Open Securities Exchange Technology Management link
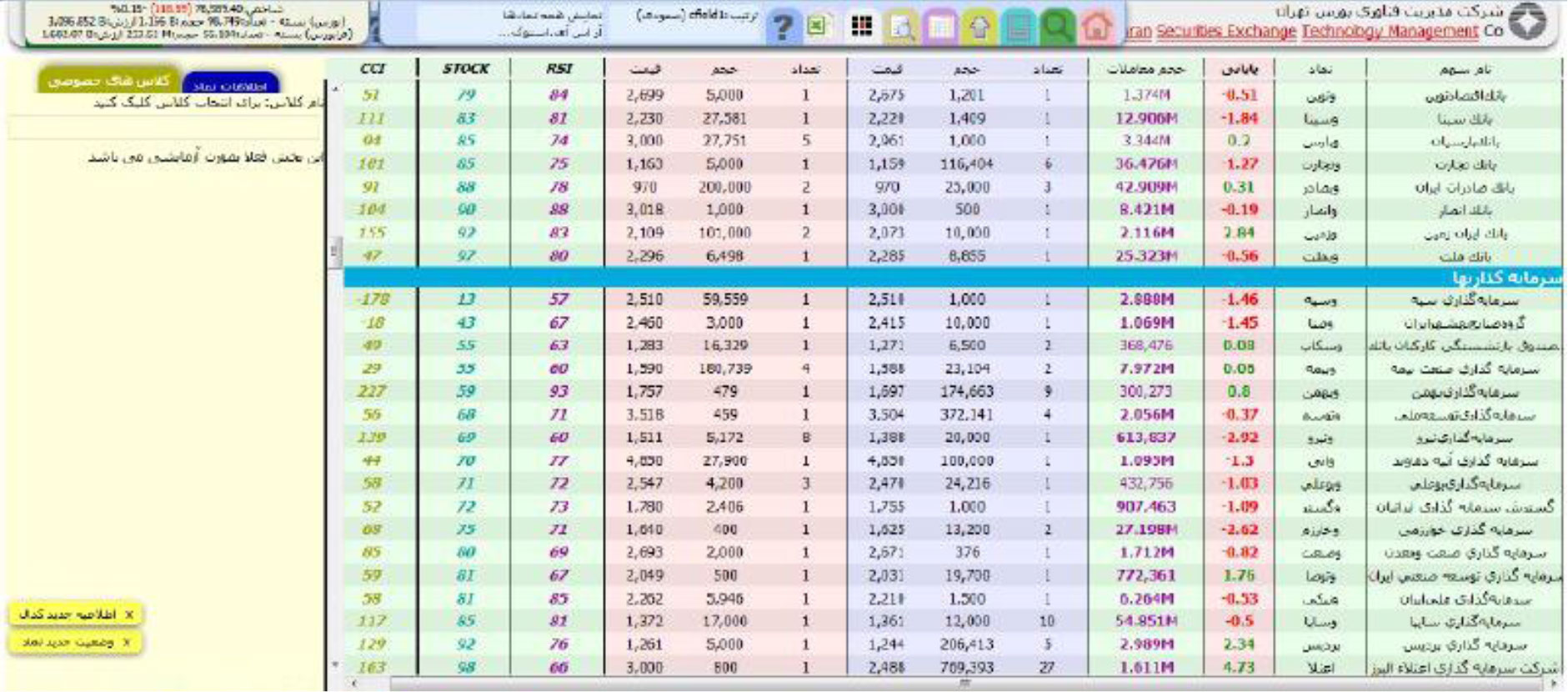The width and height of the screenshot is (1568, 692). pyautogui.click(x=1317, y=32)
